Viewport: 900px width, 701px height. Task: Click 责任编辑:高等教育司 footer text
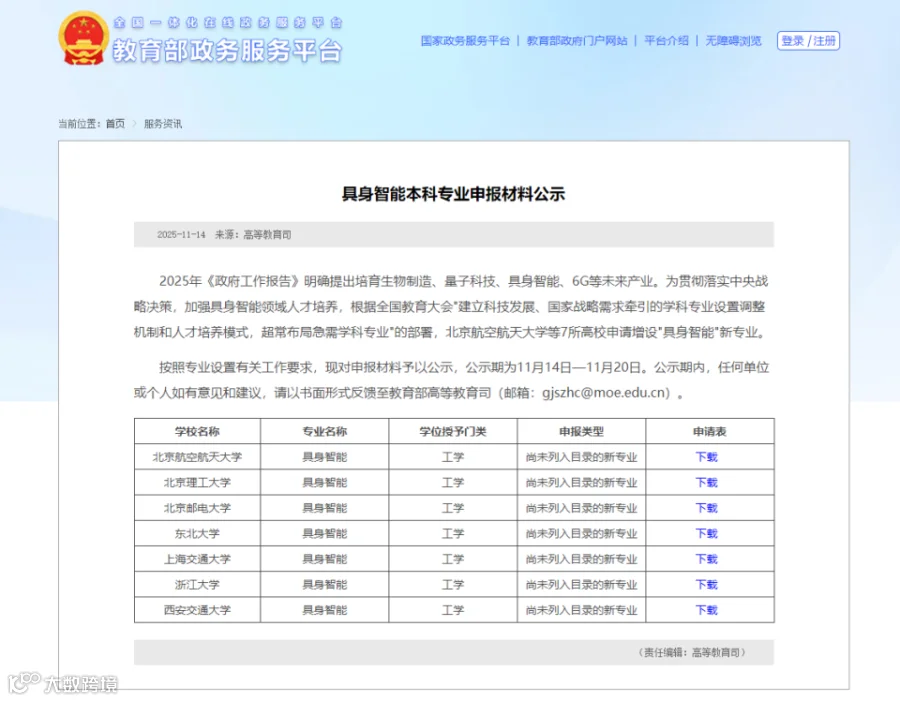click(x=692, y=652)
